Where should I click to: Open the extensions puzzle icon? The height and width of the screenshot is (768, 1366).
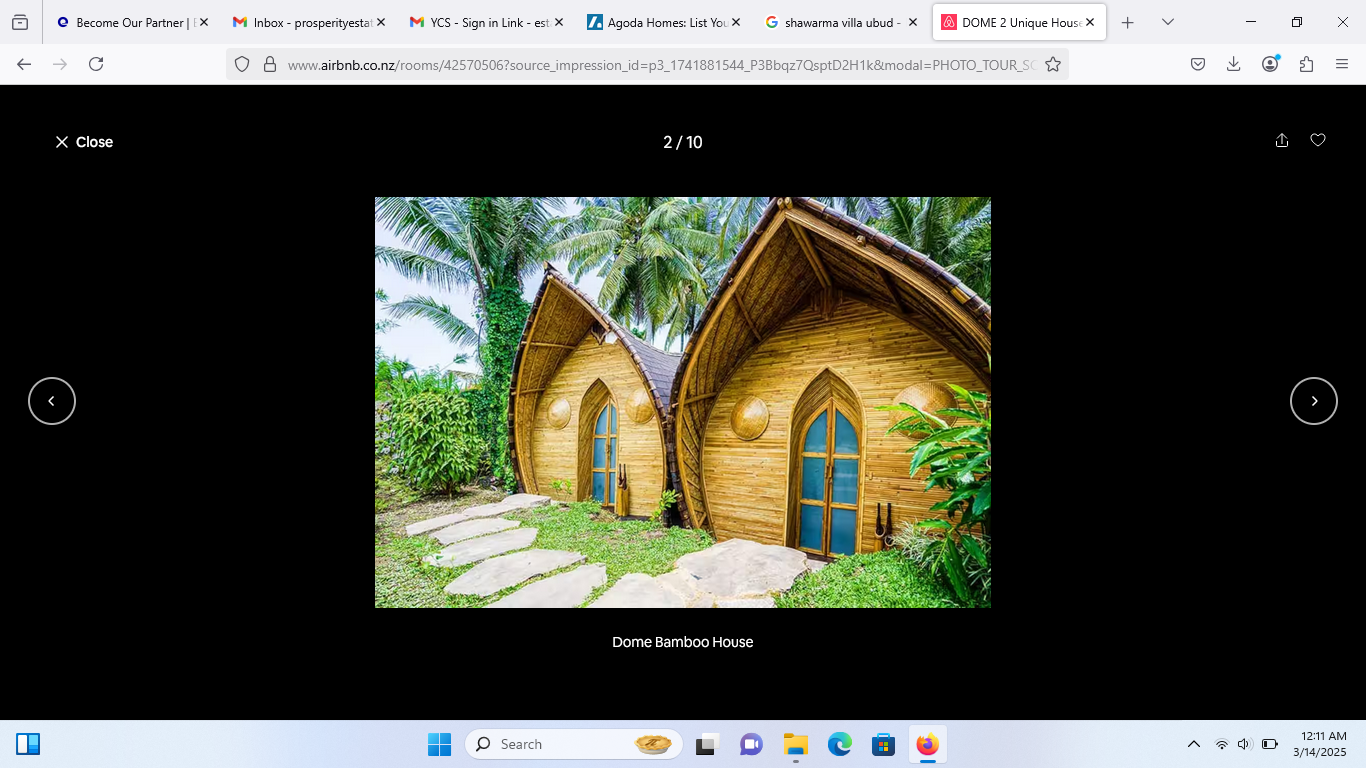pyautogui.click(x=1306, y=64)
